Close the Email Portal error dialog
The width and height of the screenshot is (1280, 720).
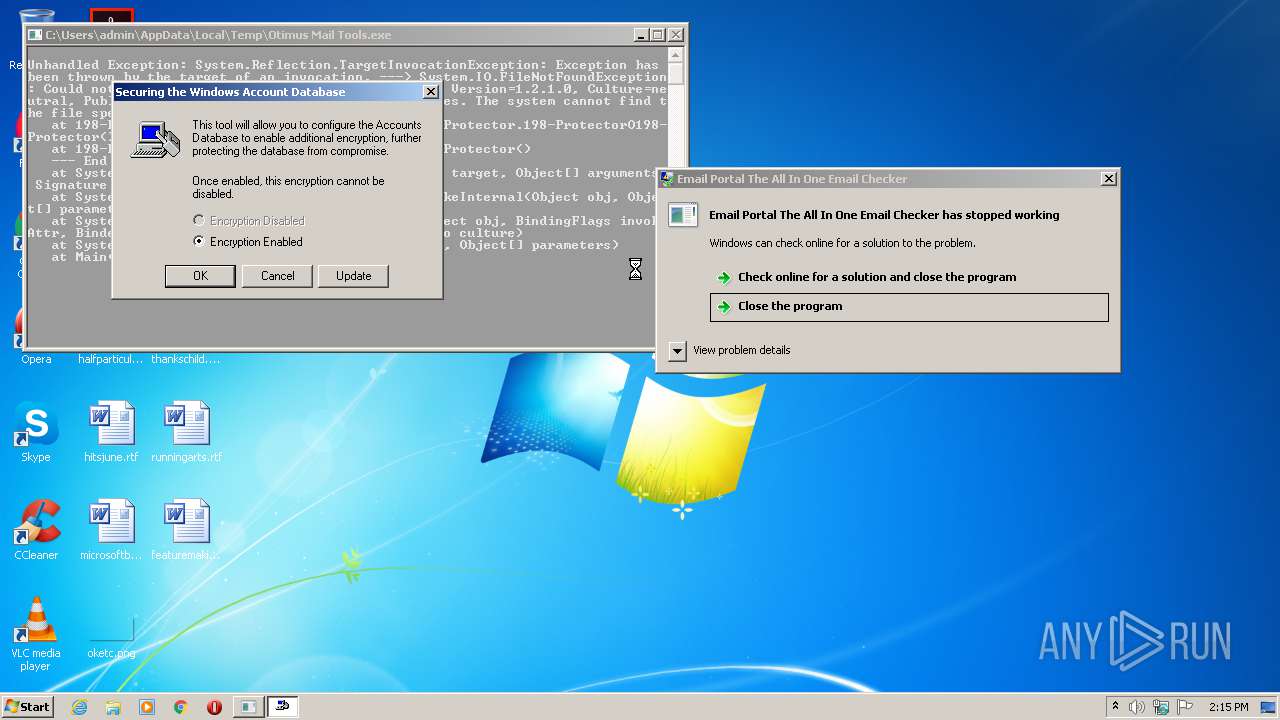click(x=1108, y=179)
